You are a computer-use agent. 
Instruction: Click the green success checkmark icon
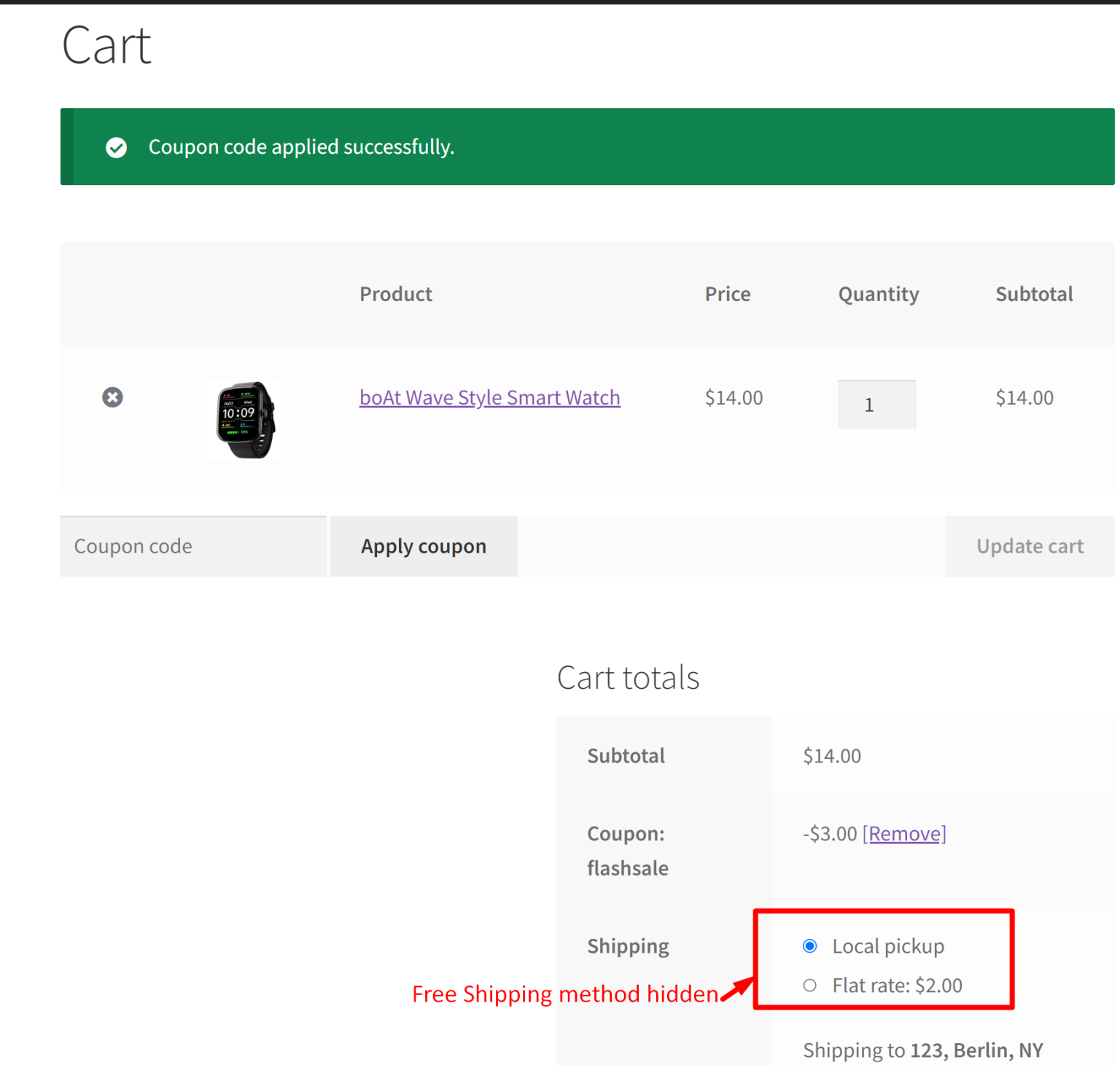[117, 147]
